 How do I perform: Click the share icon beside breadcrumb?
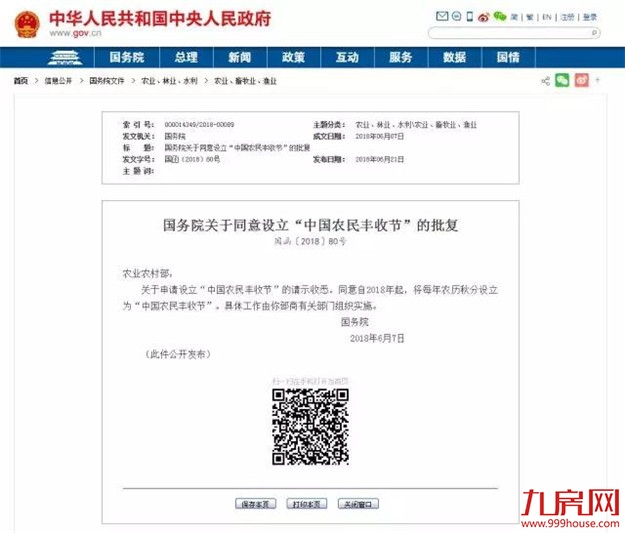click(x=546, y=81)
